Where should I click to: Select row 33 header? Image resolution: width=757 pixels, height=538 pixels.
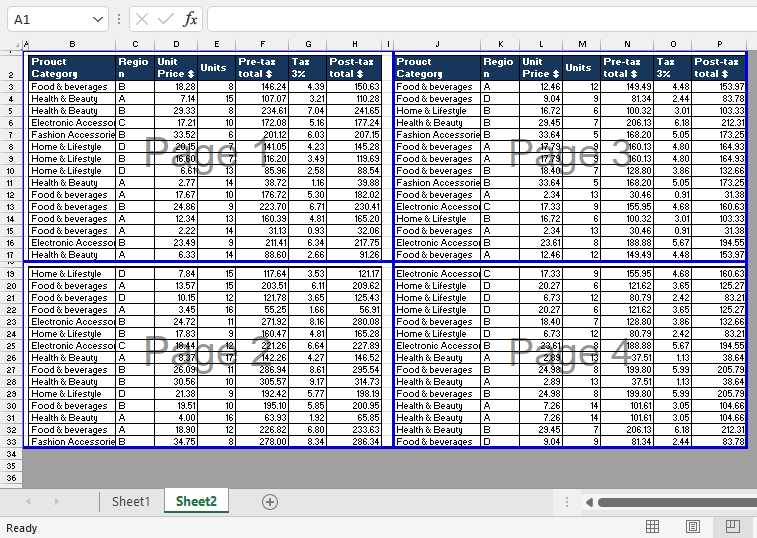tap(11, 441)
